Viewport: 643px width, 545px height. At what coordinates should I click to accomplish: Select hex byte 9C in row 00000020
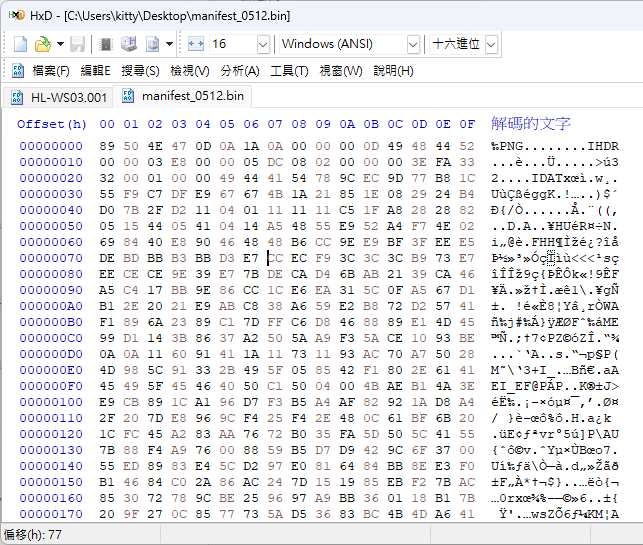tap(347, 178)
